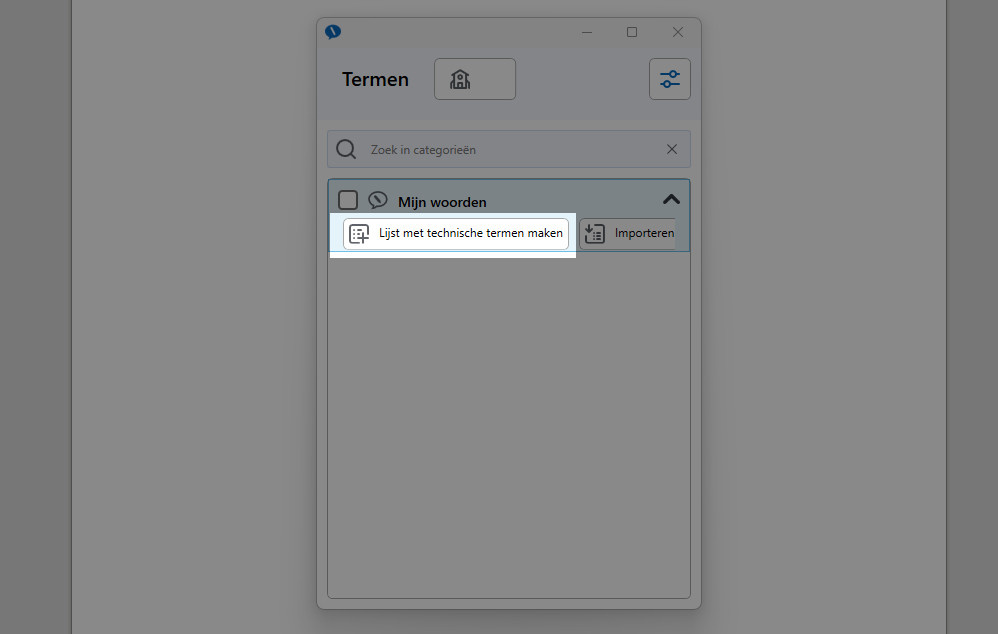This screenshot has height=634, width=998.
Task: Select the Mijn woorden category label
Action: pos(442,202)
